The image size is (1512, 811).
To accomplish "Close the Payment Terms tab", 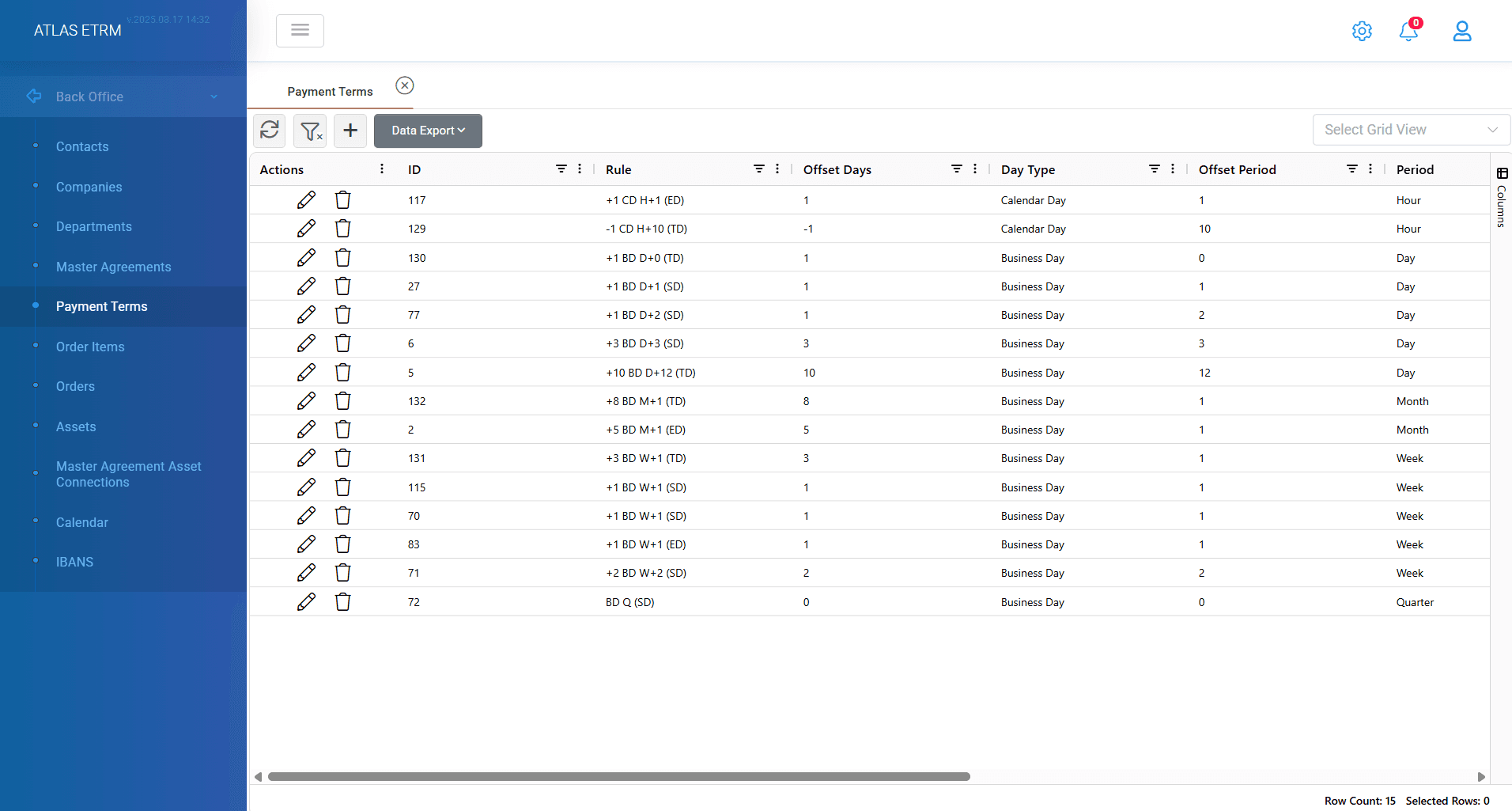I will point(405,85).
